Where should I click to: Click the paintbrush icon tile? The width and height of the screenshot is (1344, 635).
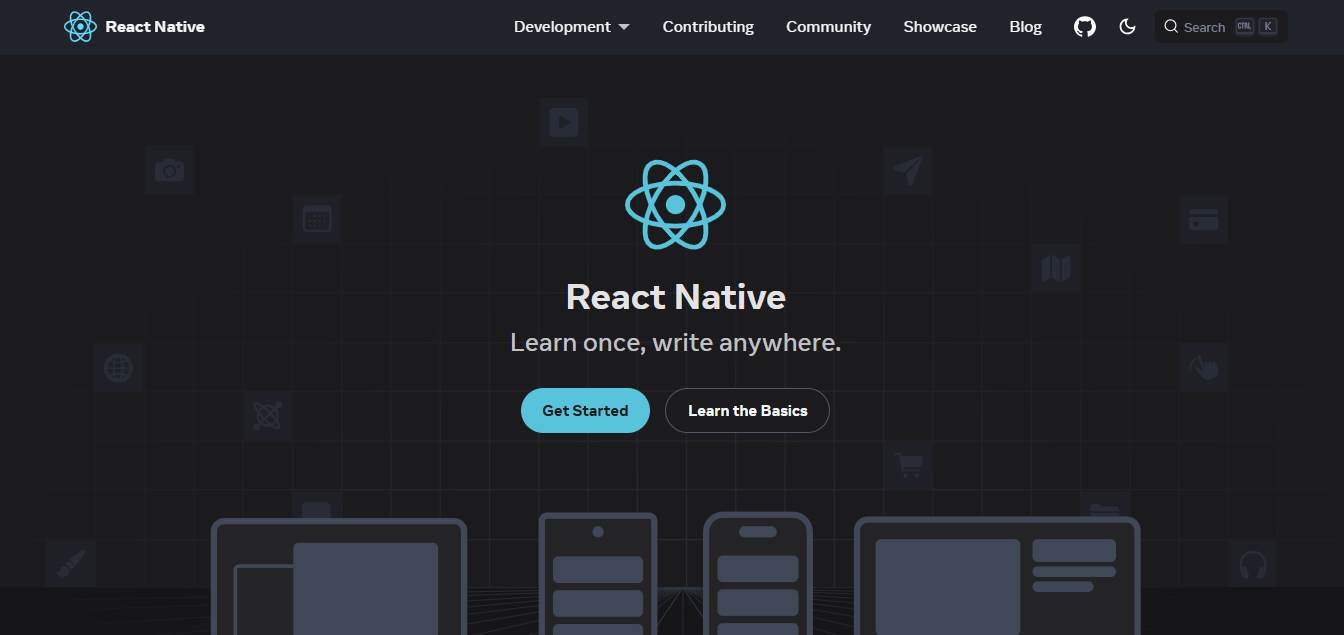tap(71, 563)
